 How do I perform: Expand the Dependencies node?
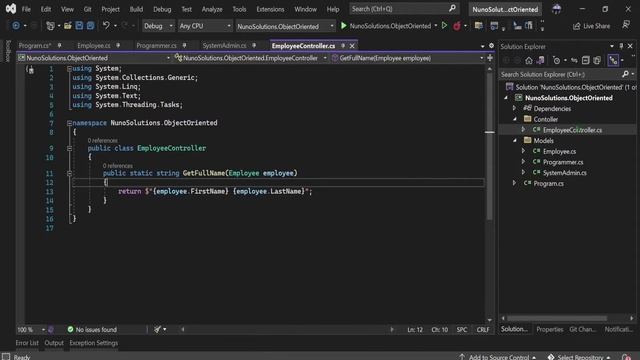pos(514,108)
